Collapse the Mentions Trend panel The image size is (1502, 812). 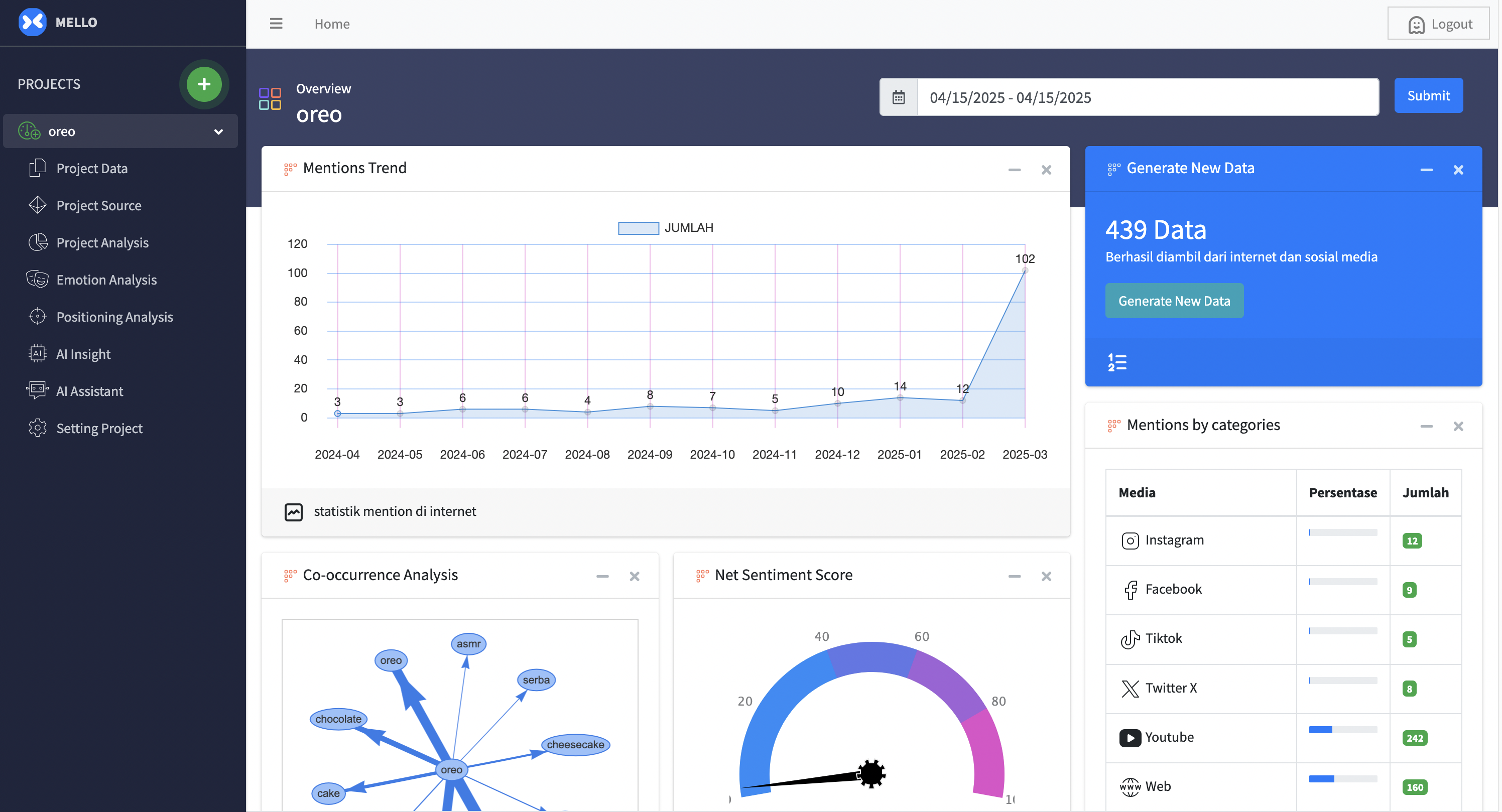1014,170
